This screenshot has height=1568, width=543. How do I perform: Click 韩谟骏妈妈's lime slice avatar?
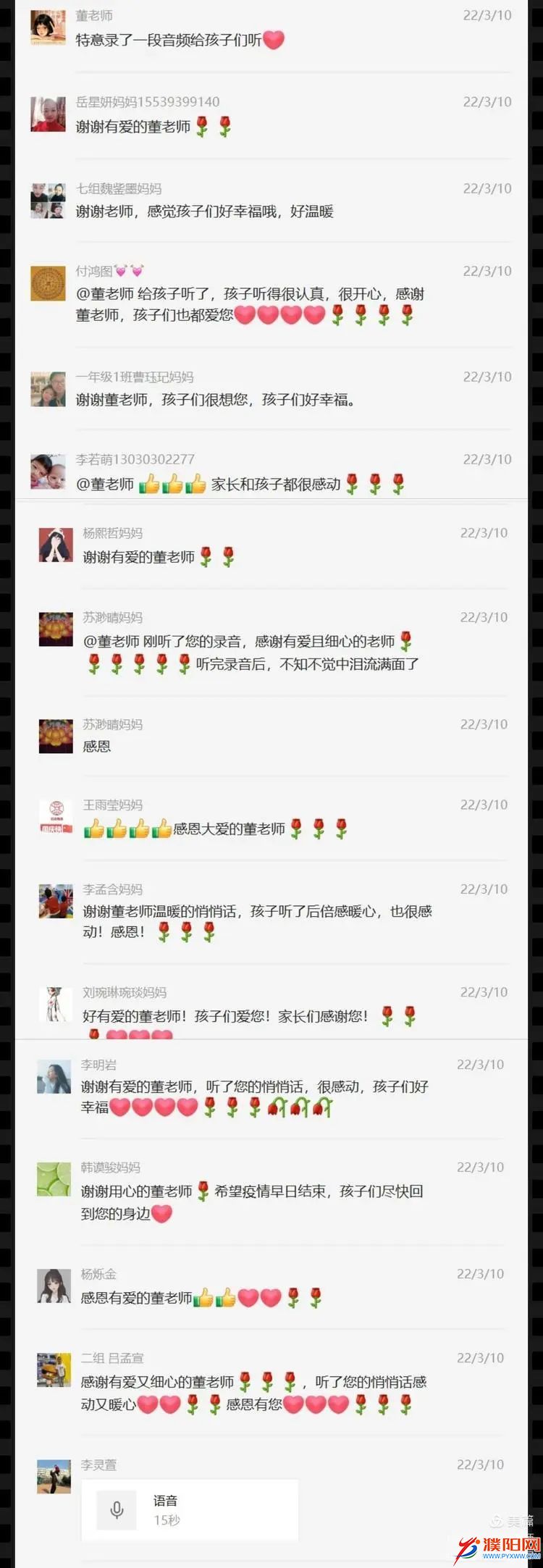pos(54,1179)
